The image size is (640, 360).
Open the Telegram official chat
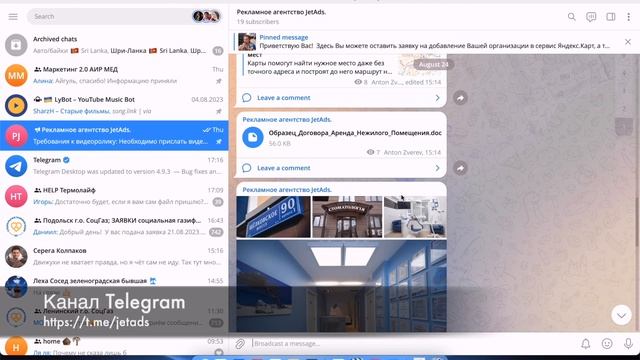pos(114,166)
